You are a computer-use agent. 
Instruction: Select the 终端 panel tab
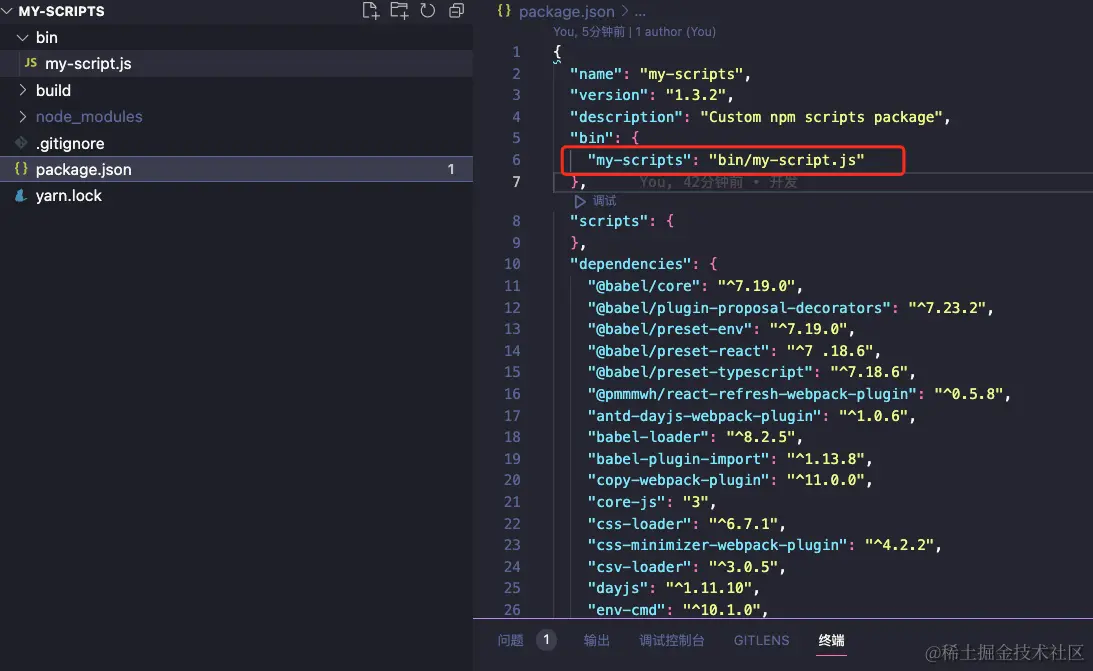point(832,640)
